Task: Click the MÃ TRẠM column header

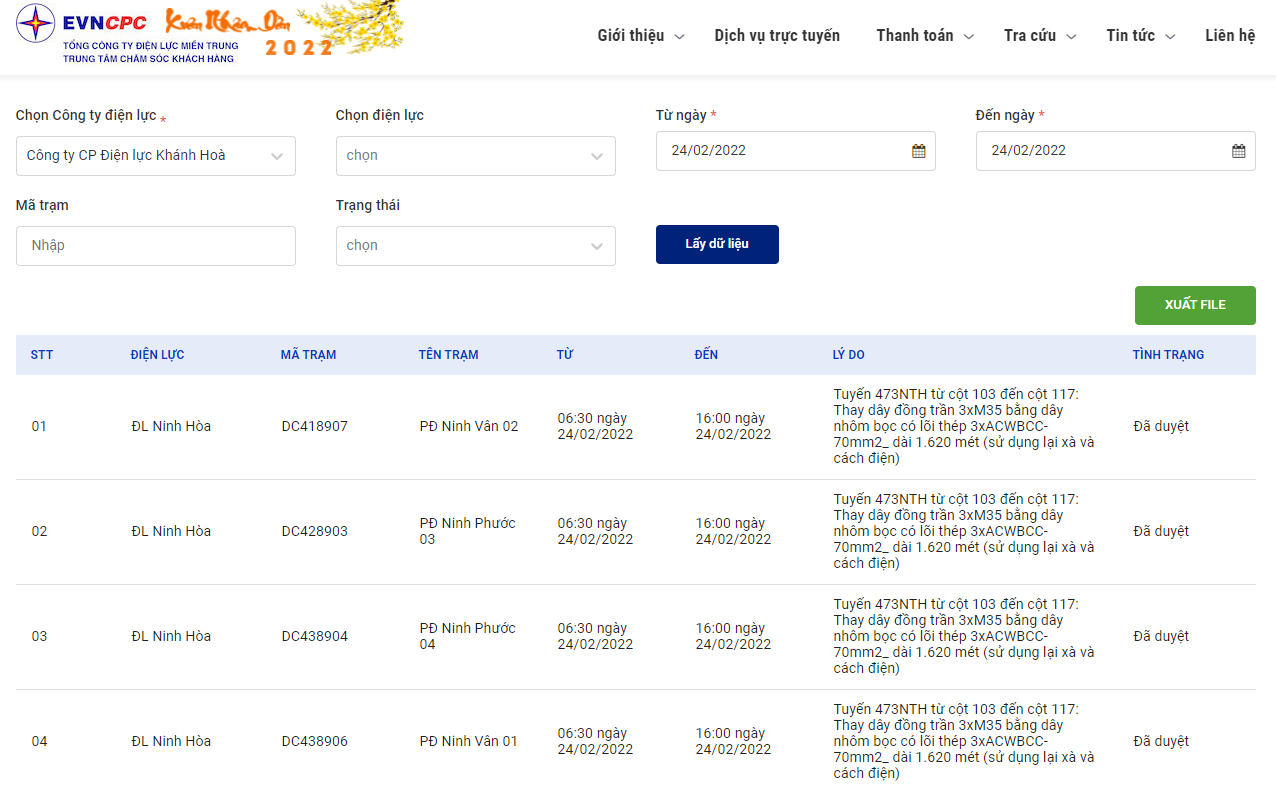Action: pos(308,355)
